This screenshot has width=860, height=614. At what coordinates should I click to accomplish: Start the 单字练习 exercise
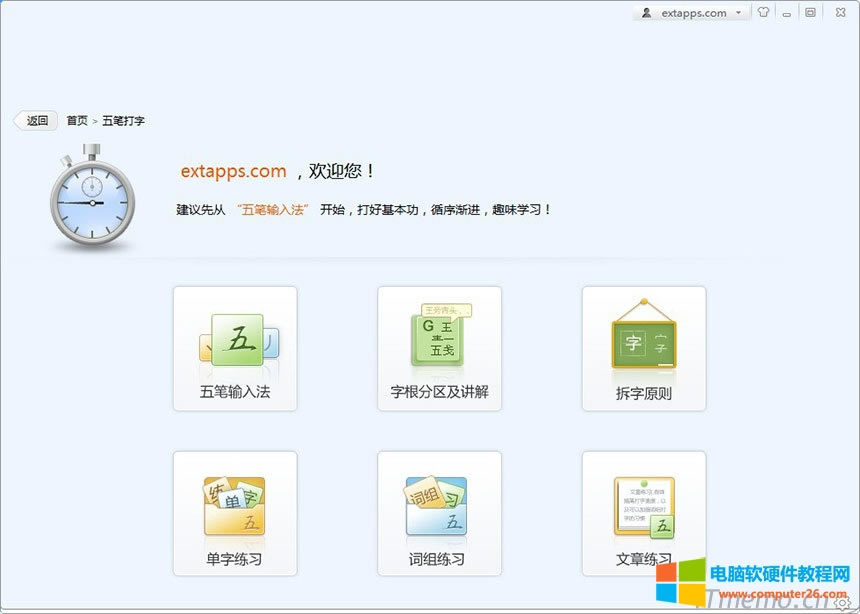[235, 513]
